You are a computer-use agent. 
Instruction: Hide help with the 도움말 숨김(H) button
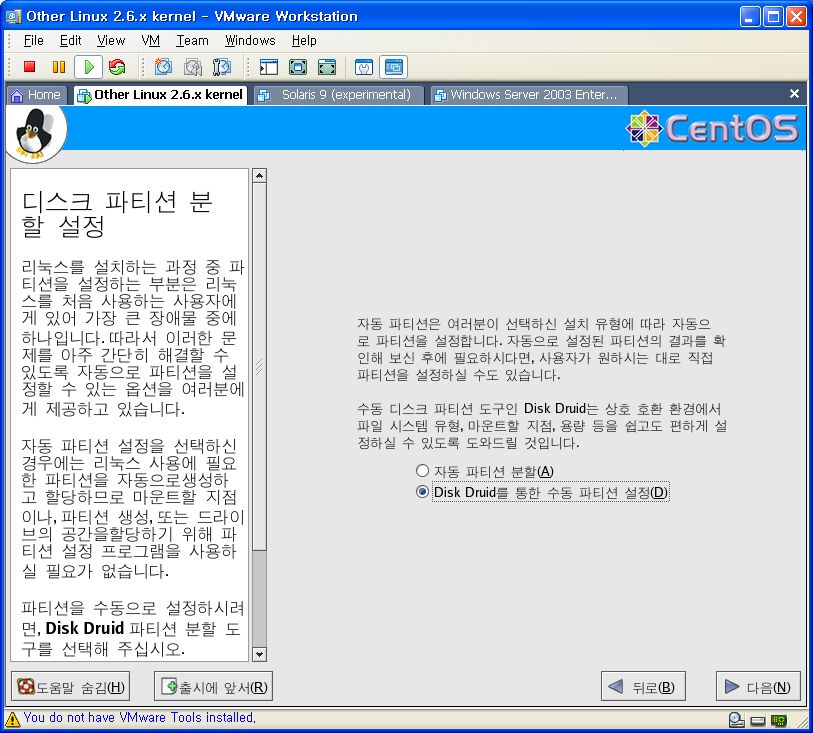70,687
